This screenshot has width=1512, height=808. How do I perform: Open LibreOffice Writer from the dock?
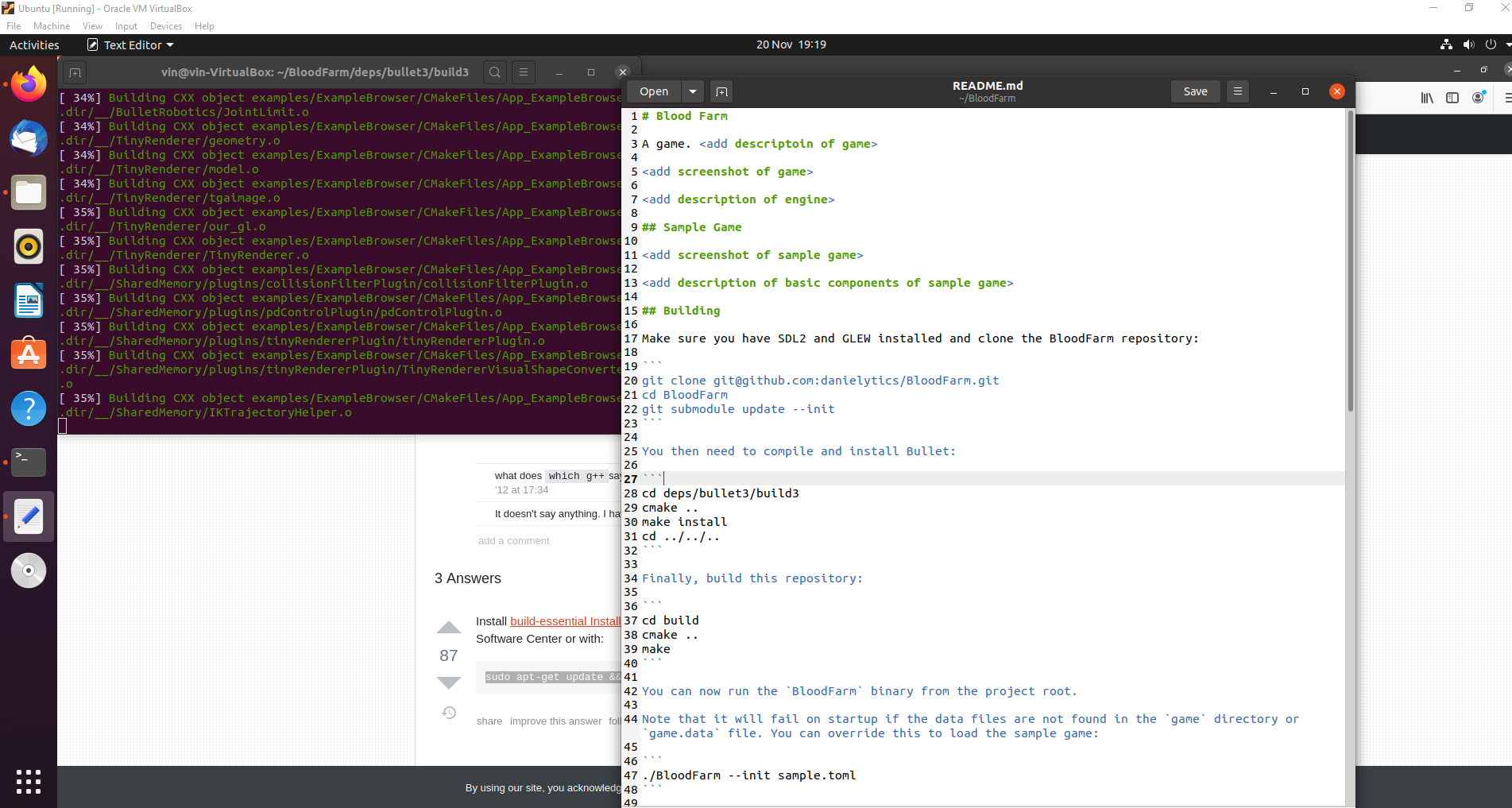(x=29, y=300)
